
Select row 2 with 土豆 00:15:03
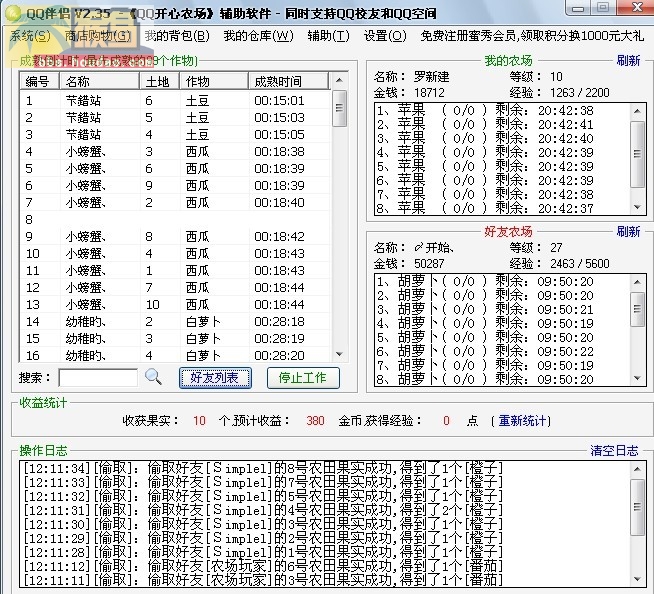coord(175,118)
